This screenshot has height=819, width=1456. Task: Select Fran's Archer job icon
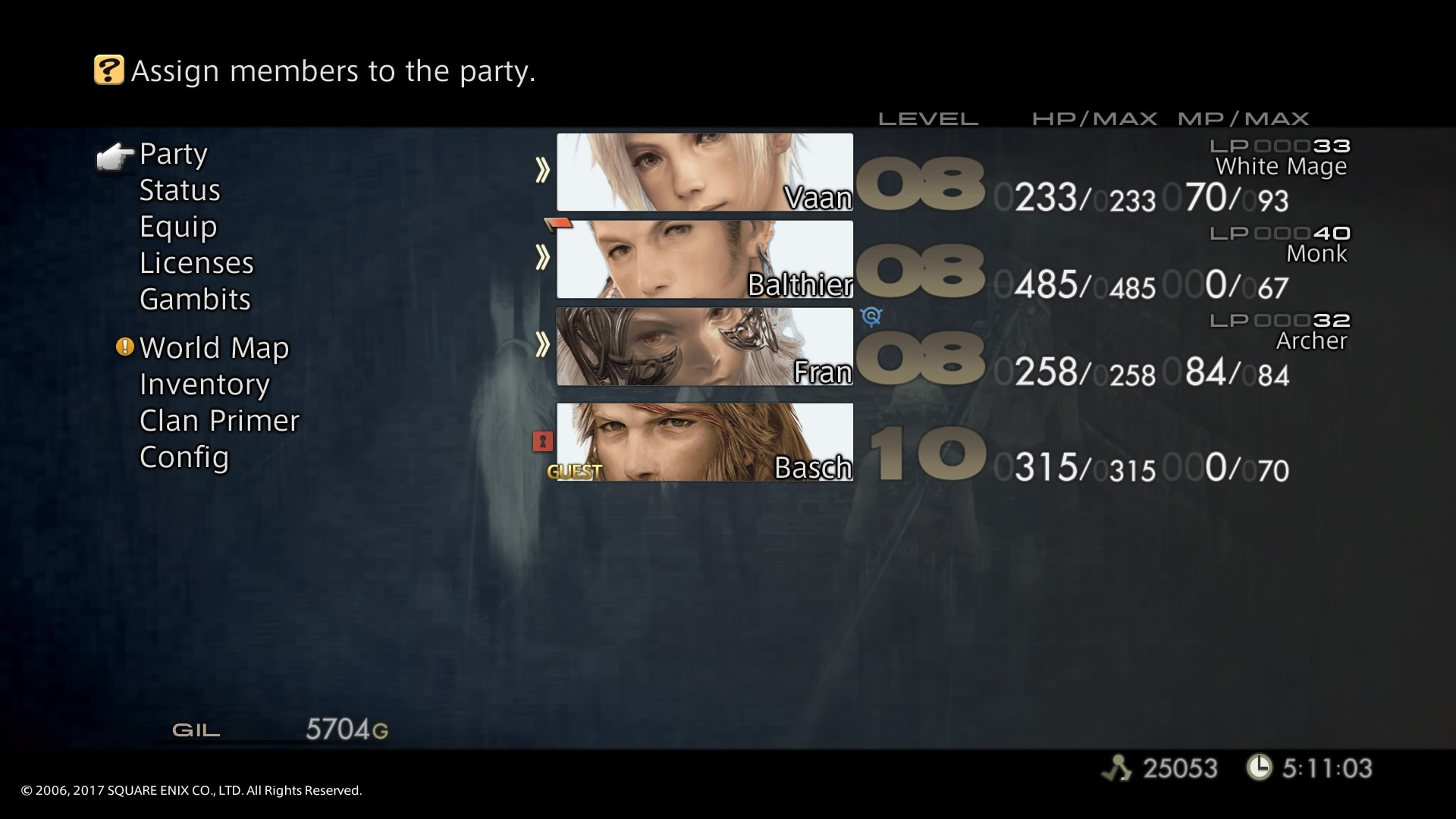point(870,316)
